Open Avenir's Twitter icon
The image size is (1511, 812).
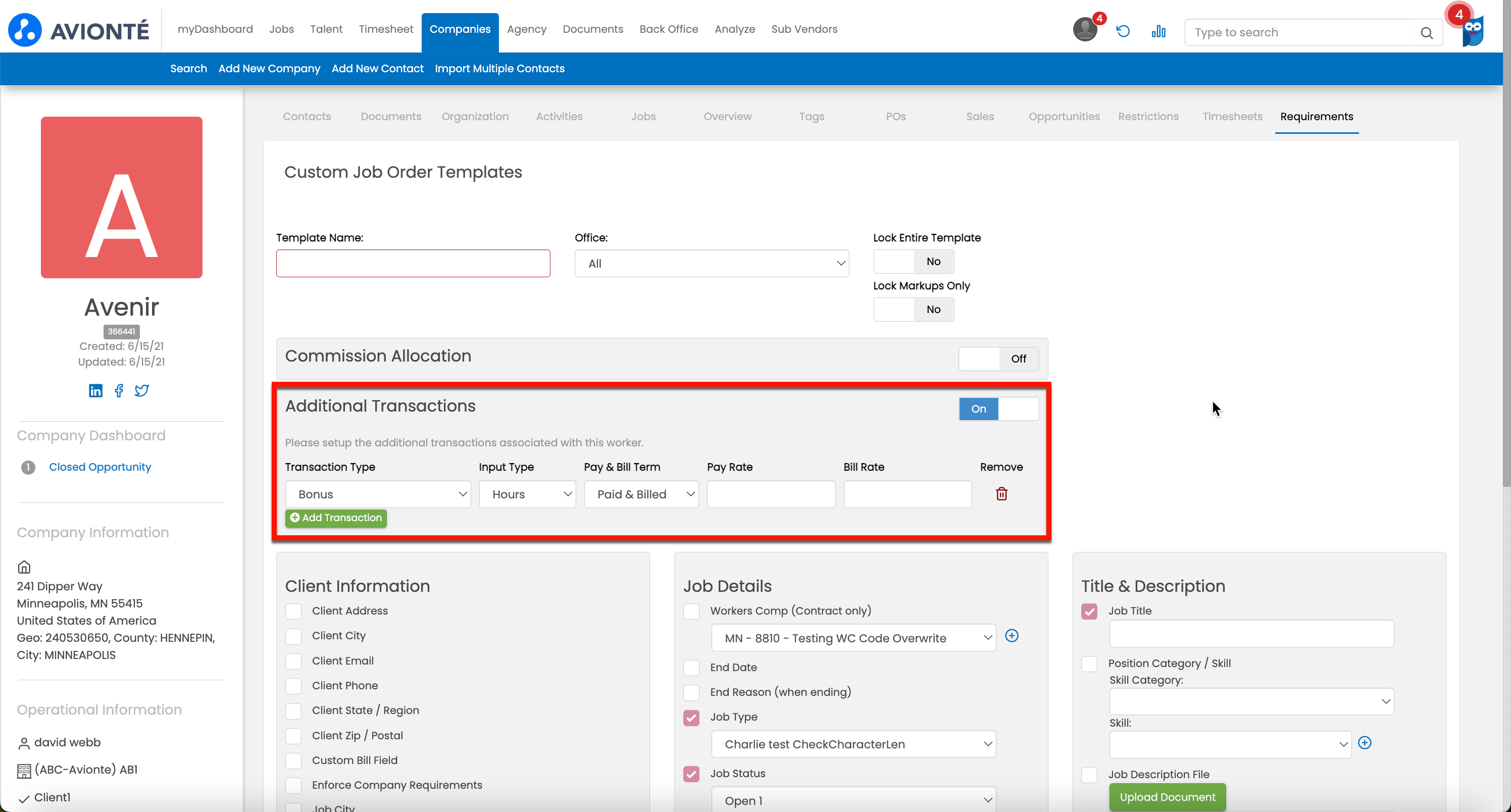[x=141, y=391]
